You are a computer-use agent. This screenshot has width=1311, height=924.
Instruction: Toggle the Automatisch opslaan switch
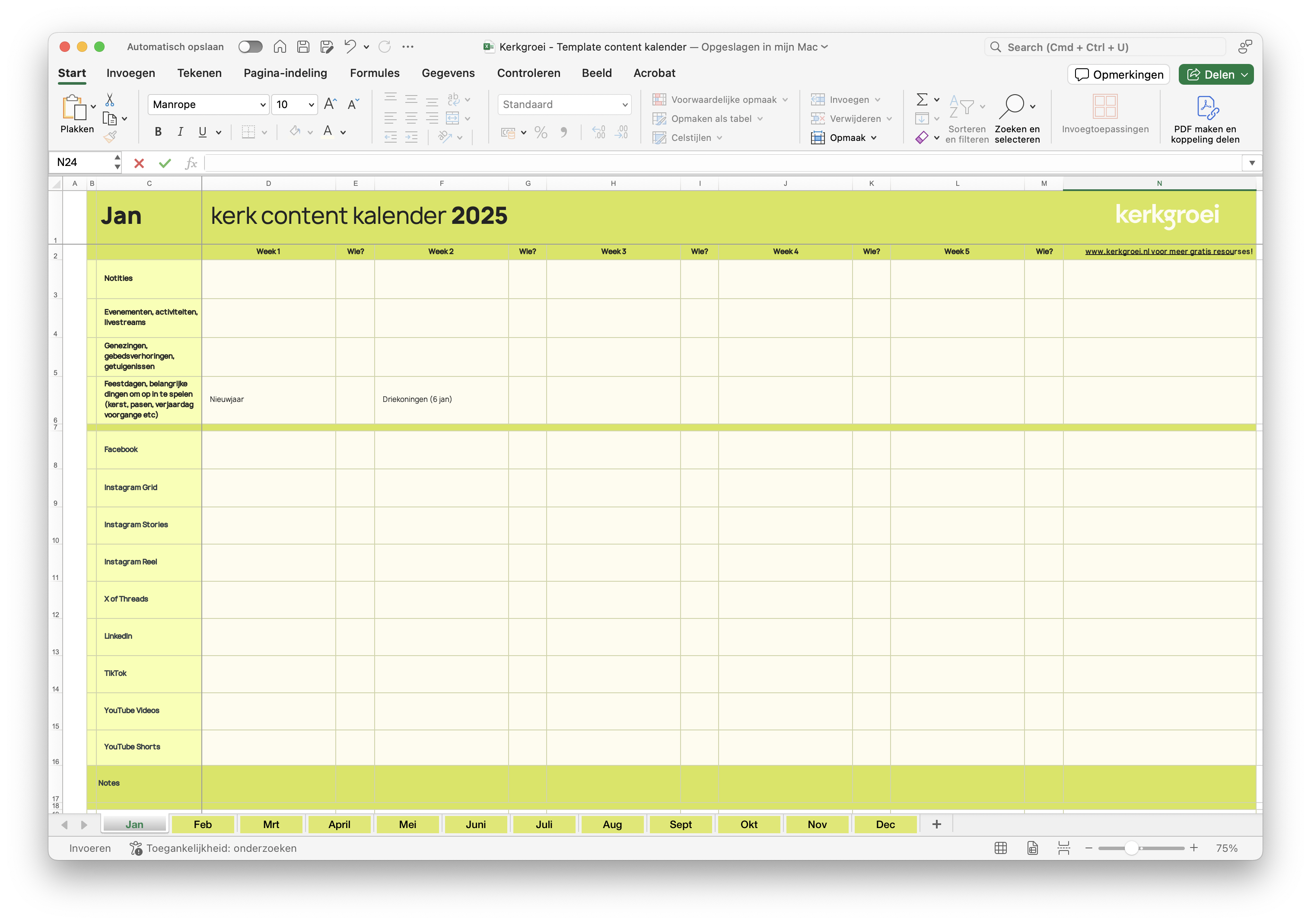point(250,47)
